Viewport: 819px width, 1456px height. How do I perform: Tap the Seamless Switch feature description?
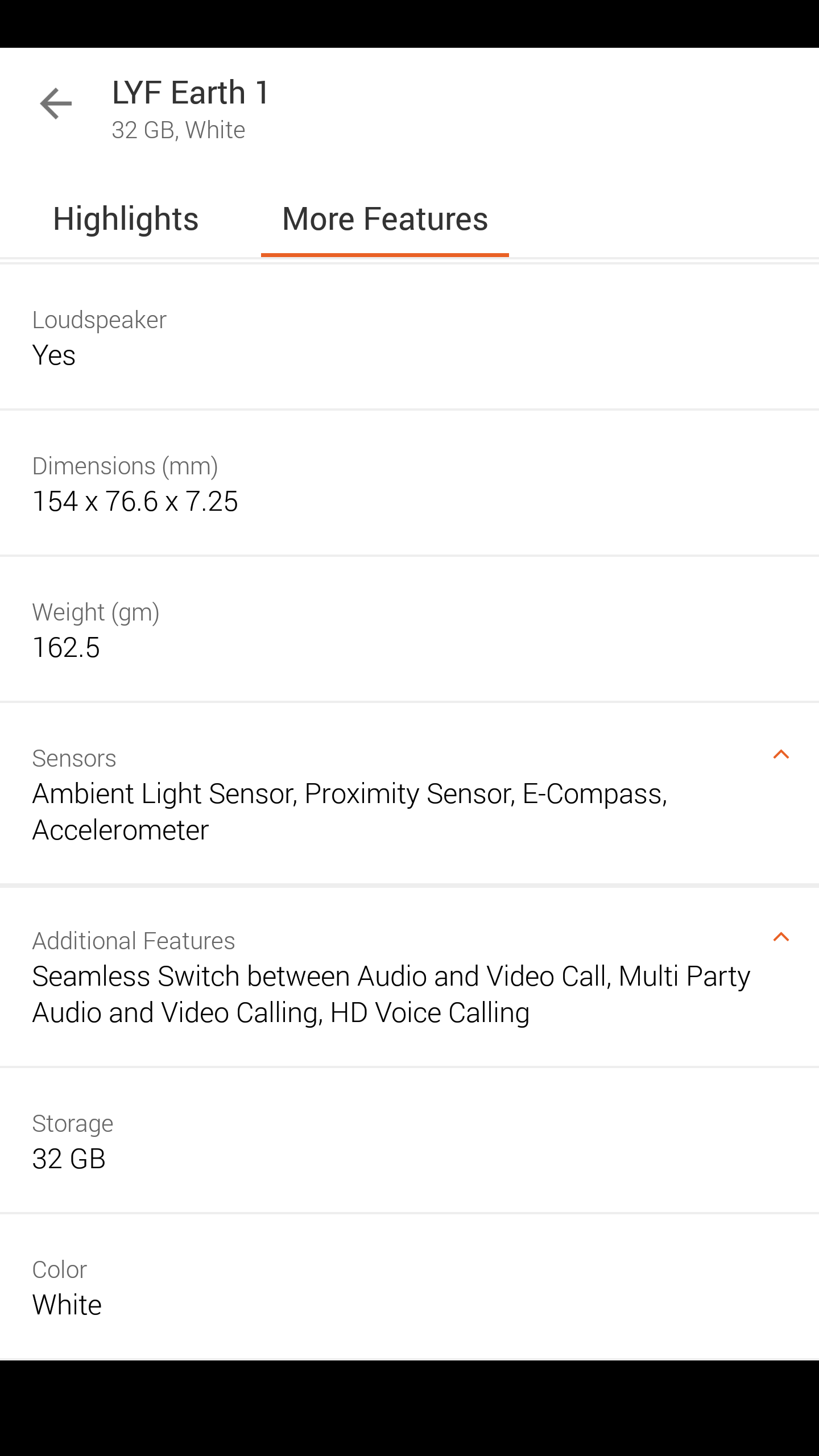391,994
